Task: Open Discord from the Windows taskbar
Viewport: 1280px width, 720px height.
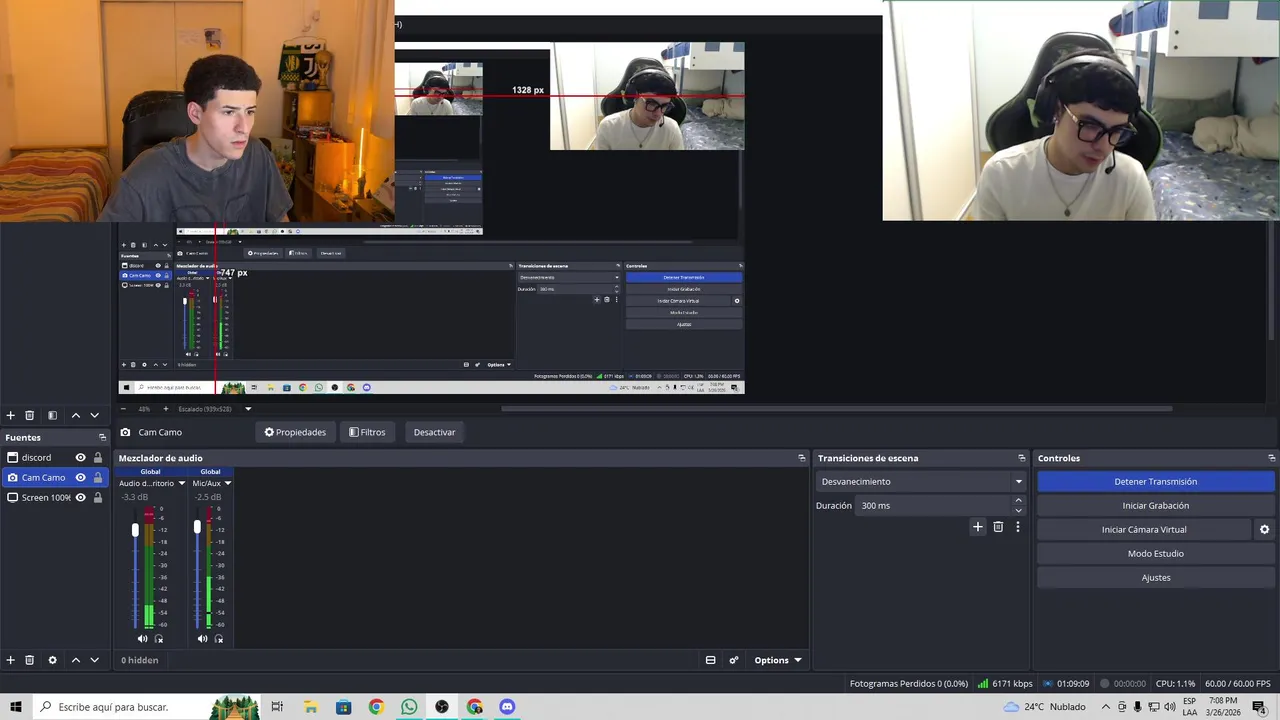Action: pos(507,707)
